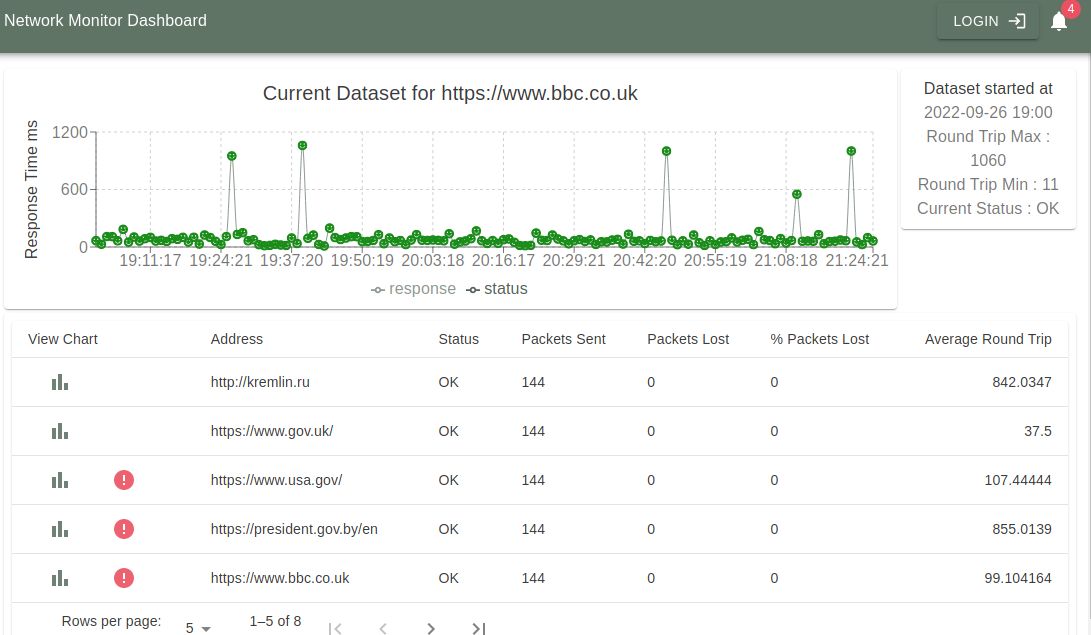View chart for https://www.bbc.co.uk
1091x635 pixels.
(x=59, y=578)
